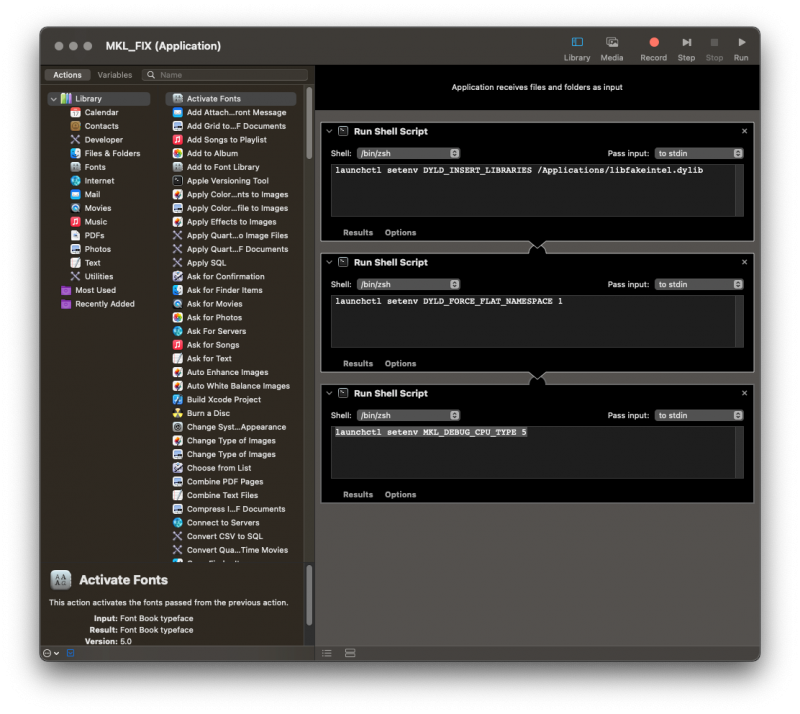Select Burn a Disc action

coord(208,413)
